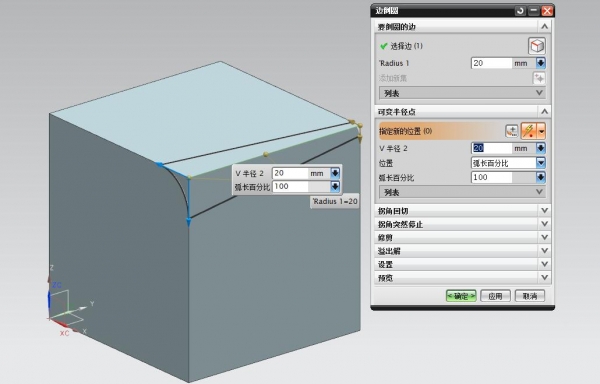The width and height of the screenshot is (600, 384).
Task: Click the inferred point snap icon
Action: (529, 131)
